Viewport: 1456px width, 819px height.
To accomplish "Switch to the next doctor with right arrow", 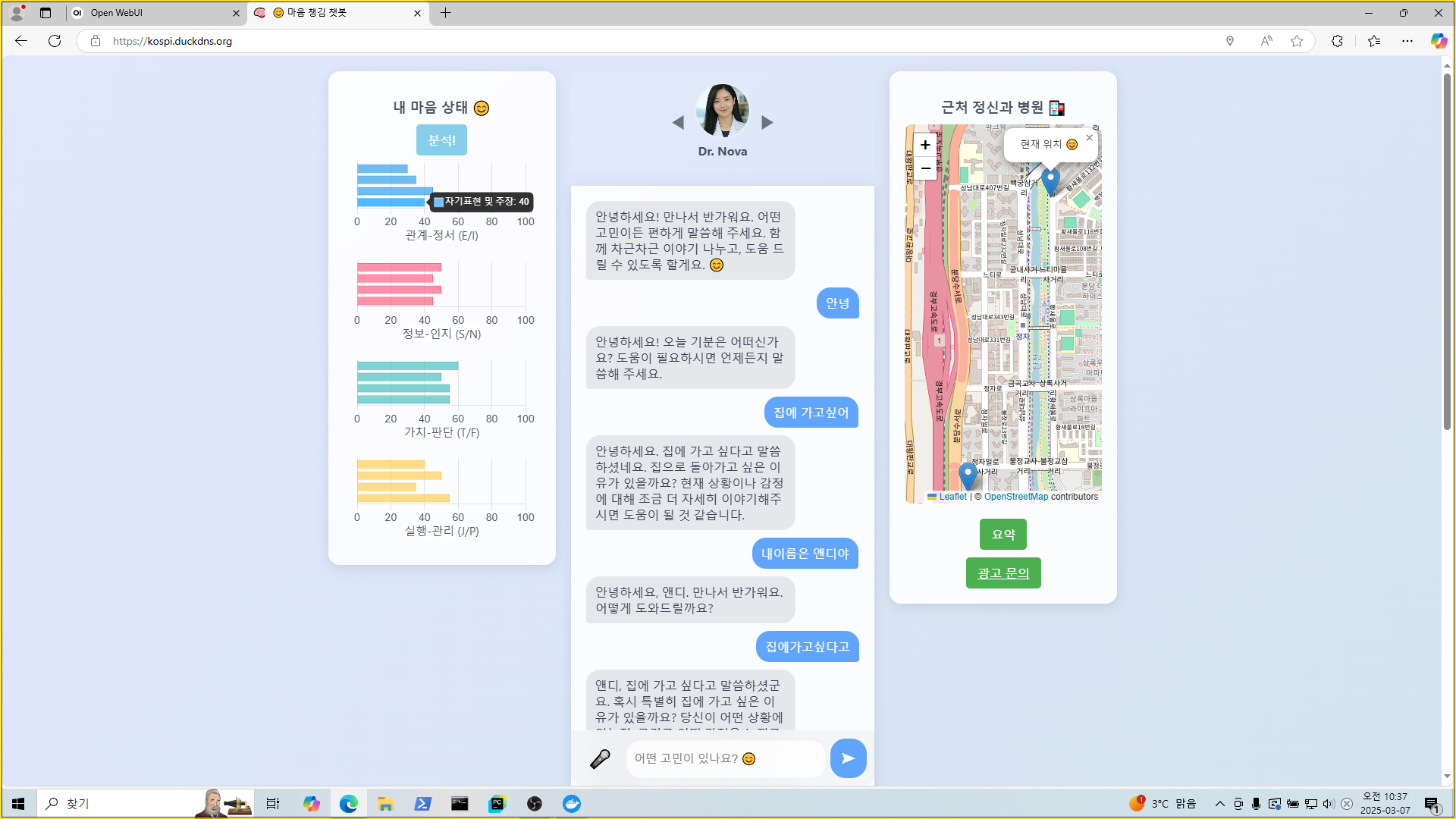I will point(767,123).
